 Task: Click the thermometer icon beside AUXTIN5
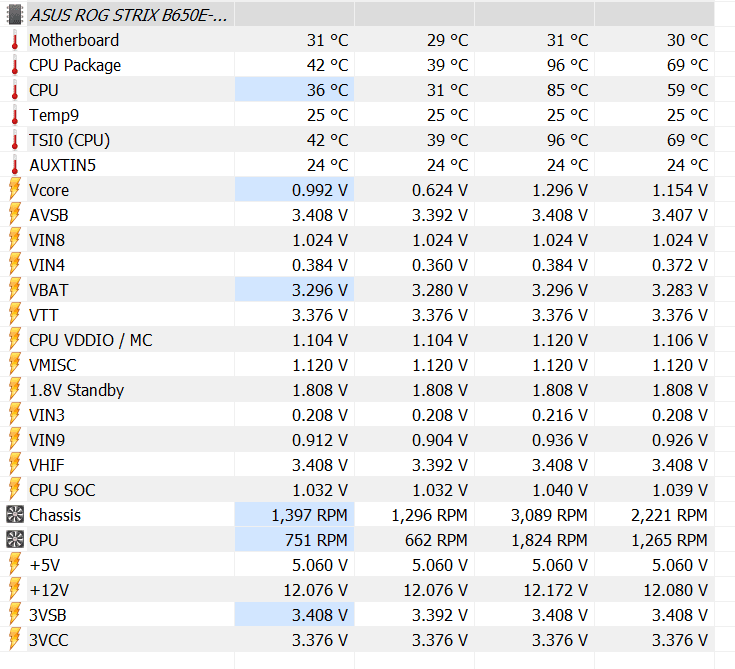[x=15, y=165]
